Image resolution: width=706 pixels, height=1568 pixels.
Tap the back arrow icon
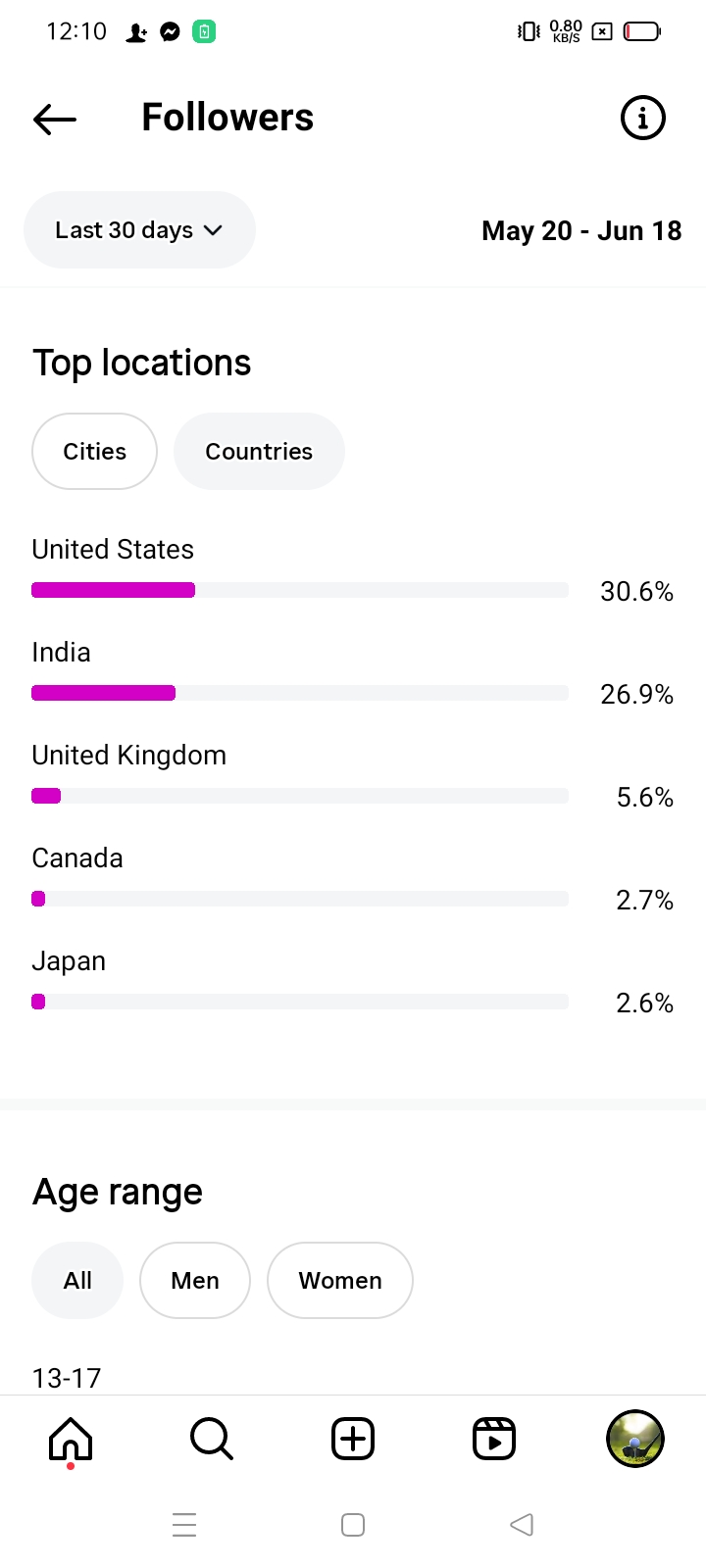(x=55, y=119)
